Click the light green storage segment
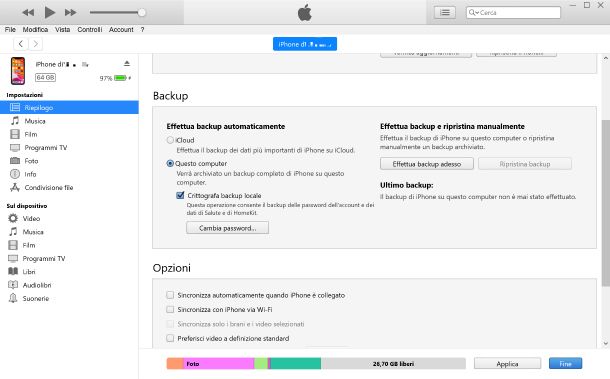The image size is (610, 379). point(261,364)
